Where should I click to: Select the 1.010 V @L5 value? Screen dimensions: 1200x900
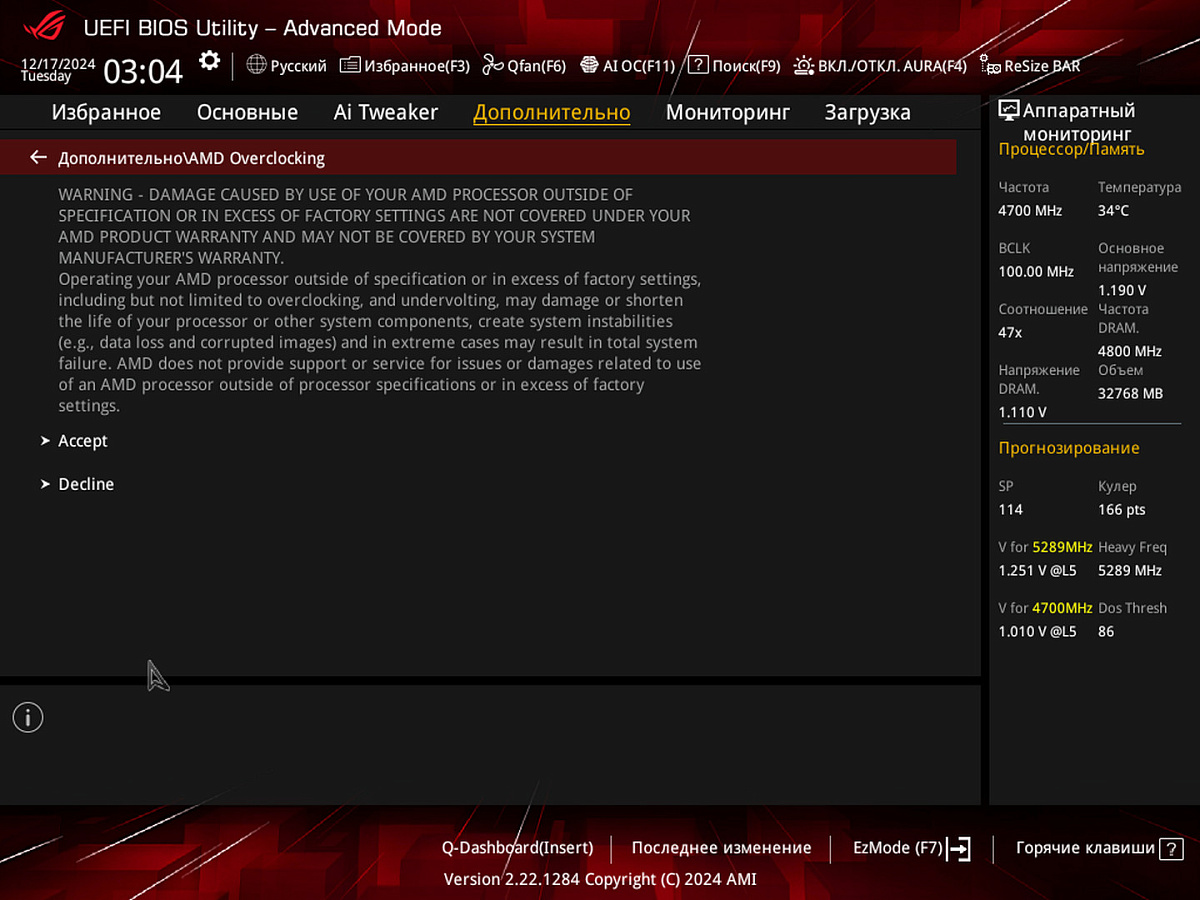[1037, 632]
